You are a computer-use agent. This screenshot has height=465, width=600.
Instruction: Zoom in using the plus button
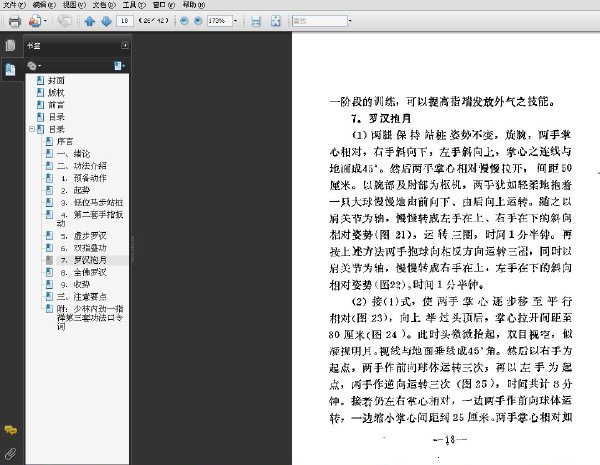198,21
